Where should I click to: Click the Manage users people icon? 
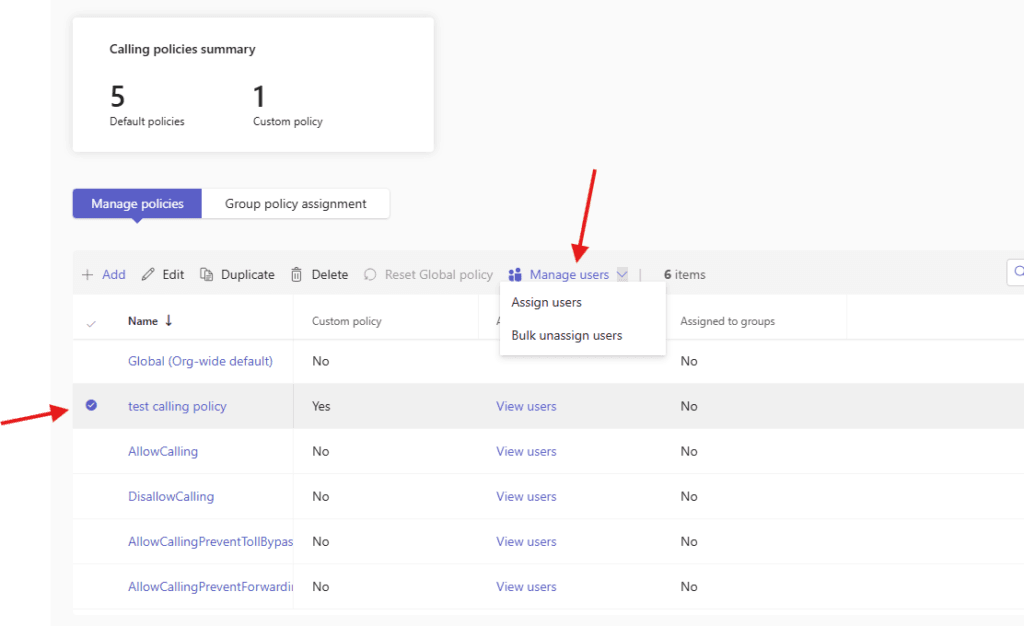(x=516, y=275)
